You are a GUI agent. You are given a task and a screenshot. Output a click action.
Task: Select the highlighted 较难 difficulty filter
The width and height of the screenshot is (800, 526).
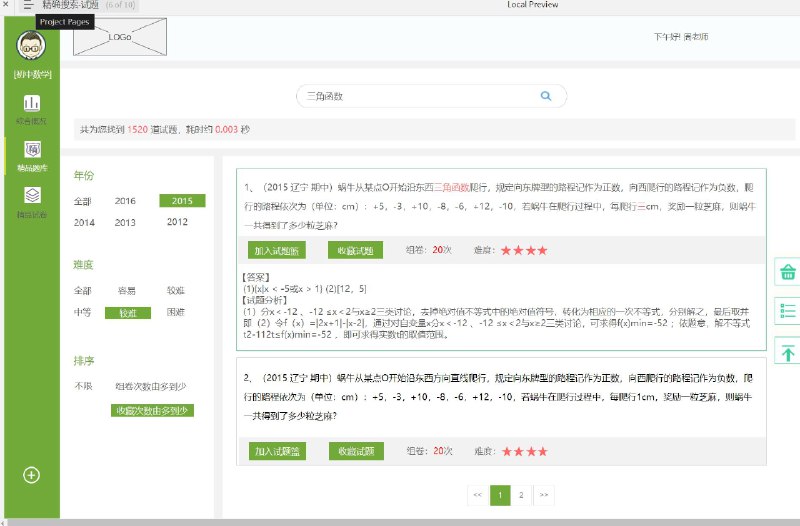128,313
